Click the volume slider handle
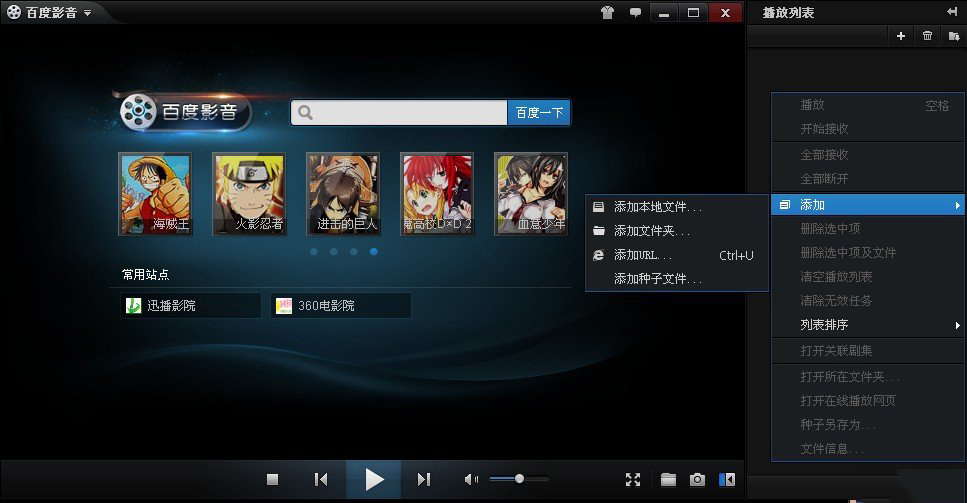The image size is (967, 503). click(x=520, y=479)
